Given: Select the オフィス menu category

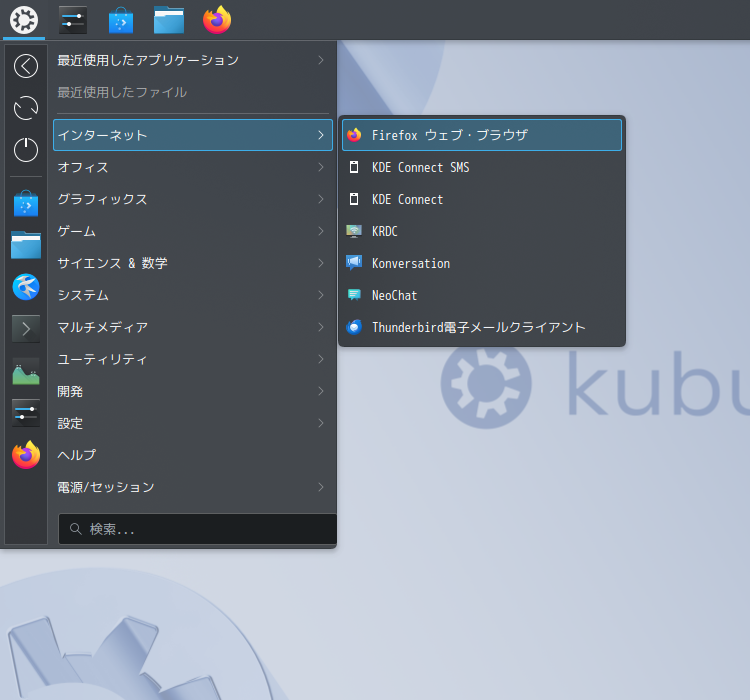Looking at the screenshot, I should point(193,167).
